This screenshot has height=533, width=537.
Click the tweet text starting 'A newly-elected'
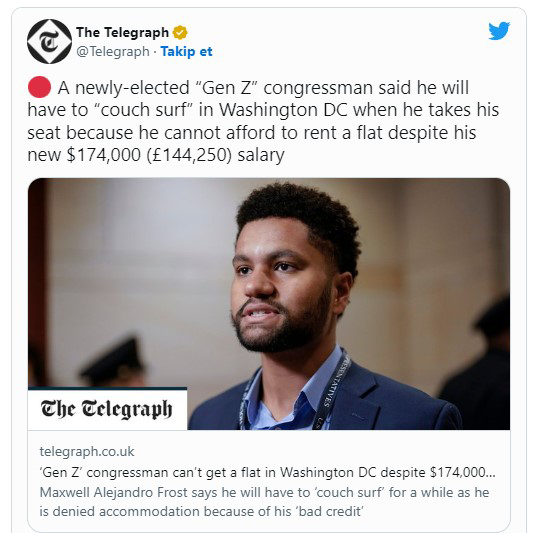(x=263, y=121)
